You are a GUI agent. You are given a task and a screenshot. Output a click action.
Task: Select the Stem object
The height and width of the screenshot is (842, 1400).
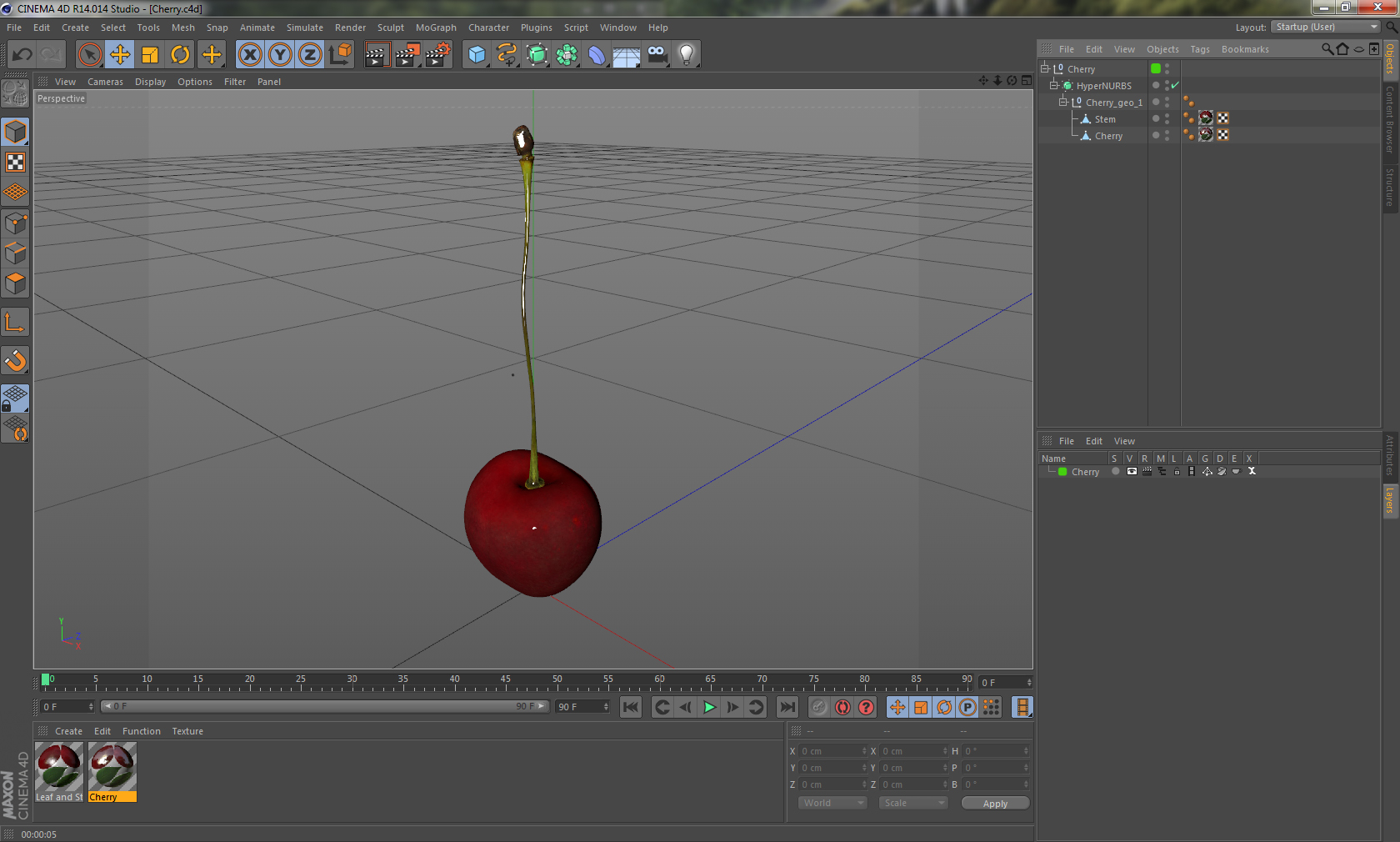pyautogui.click(x=1105, y=119)
